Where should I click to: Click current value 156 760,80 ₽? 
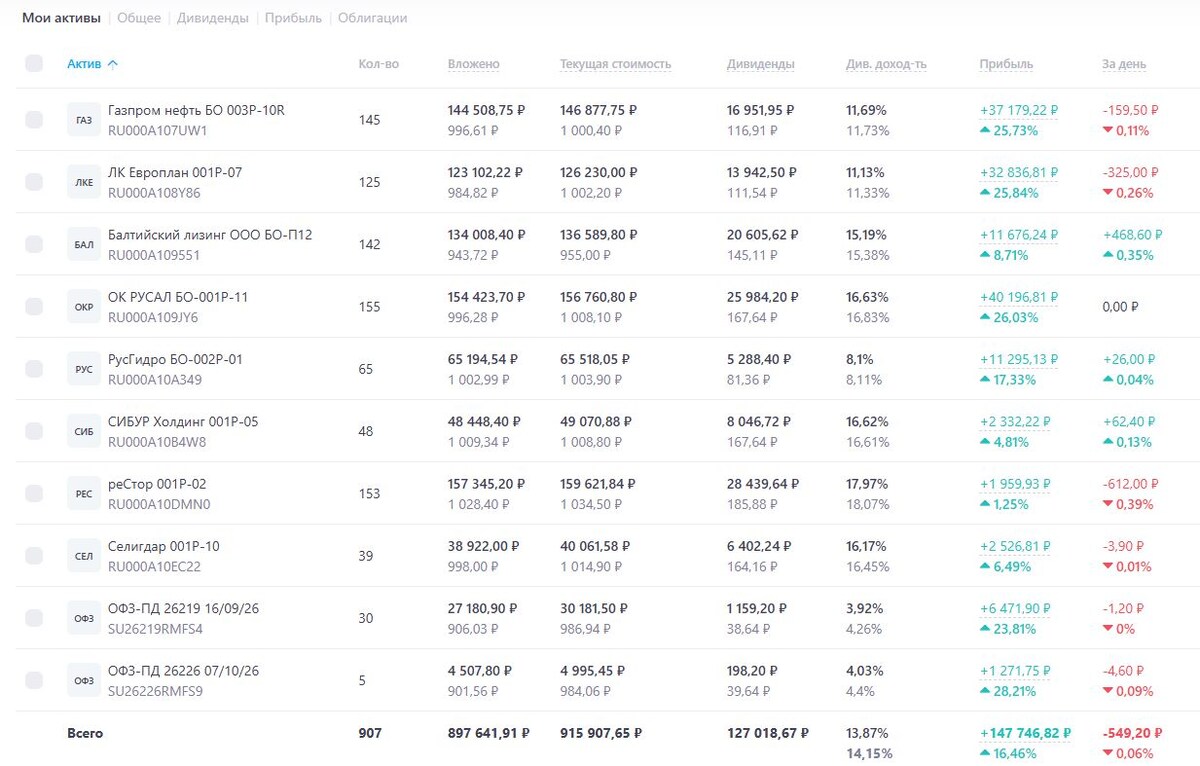(x=599, y=297)
